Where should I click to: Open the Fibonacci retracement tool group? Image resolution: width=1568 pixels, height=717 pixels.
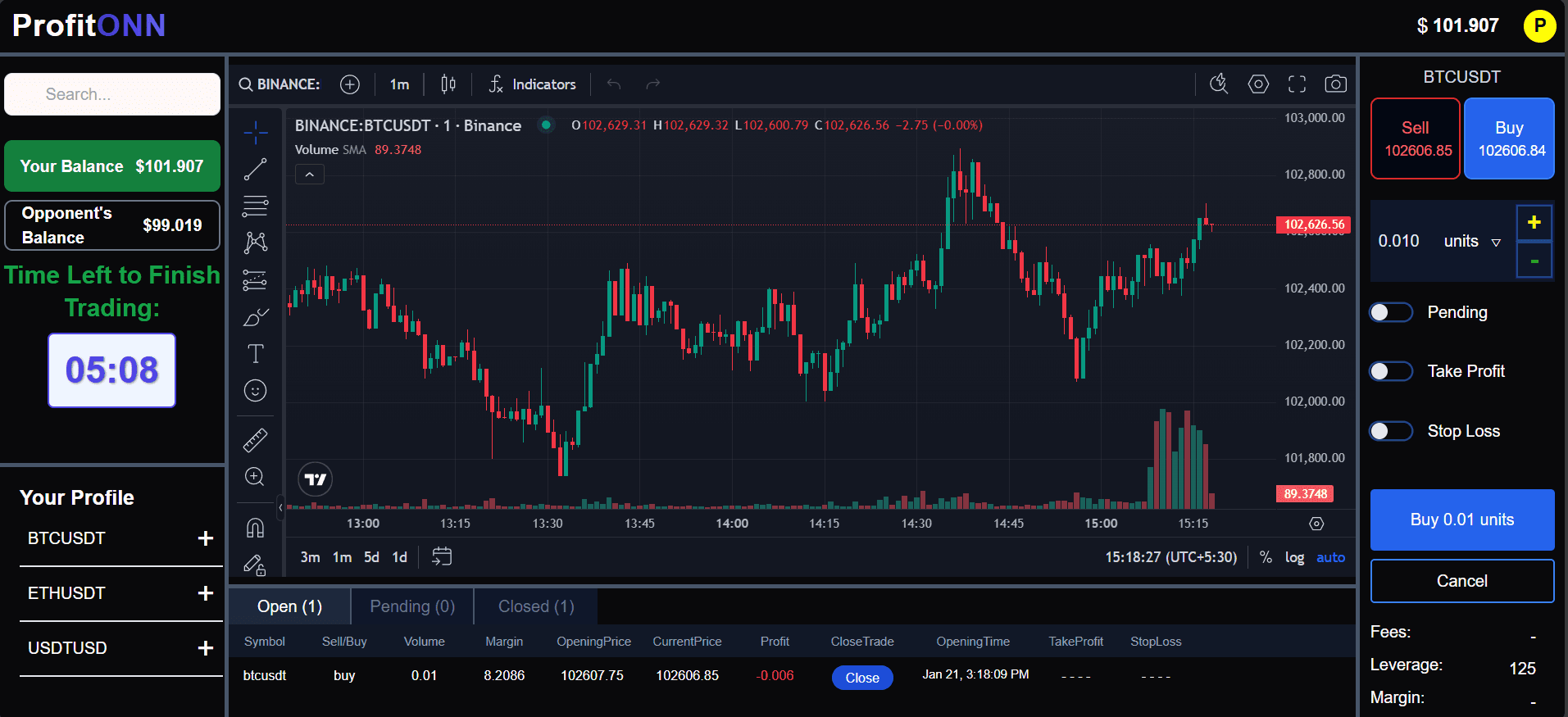(x=255, y=206)
